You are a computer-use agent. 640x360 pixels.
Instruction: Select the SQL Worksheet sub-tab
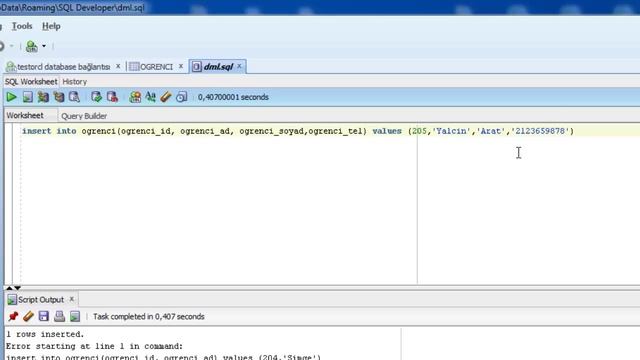click(x=31, y=82)
